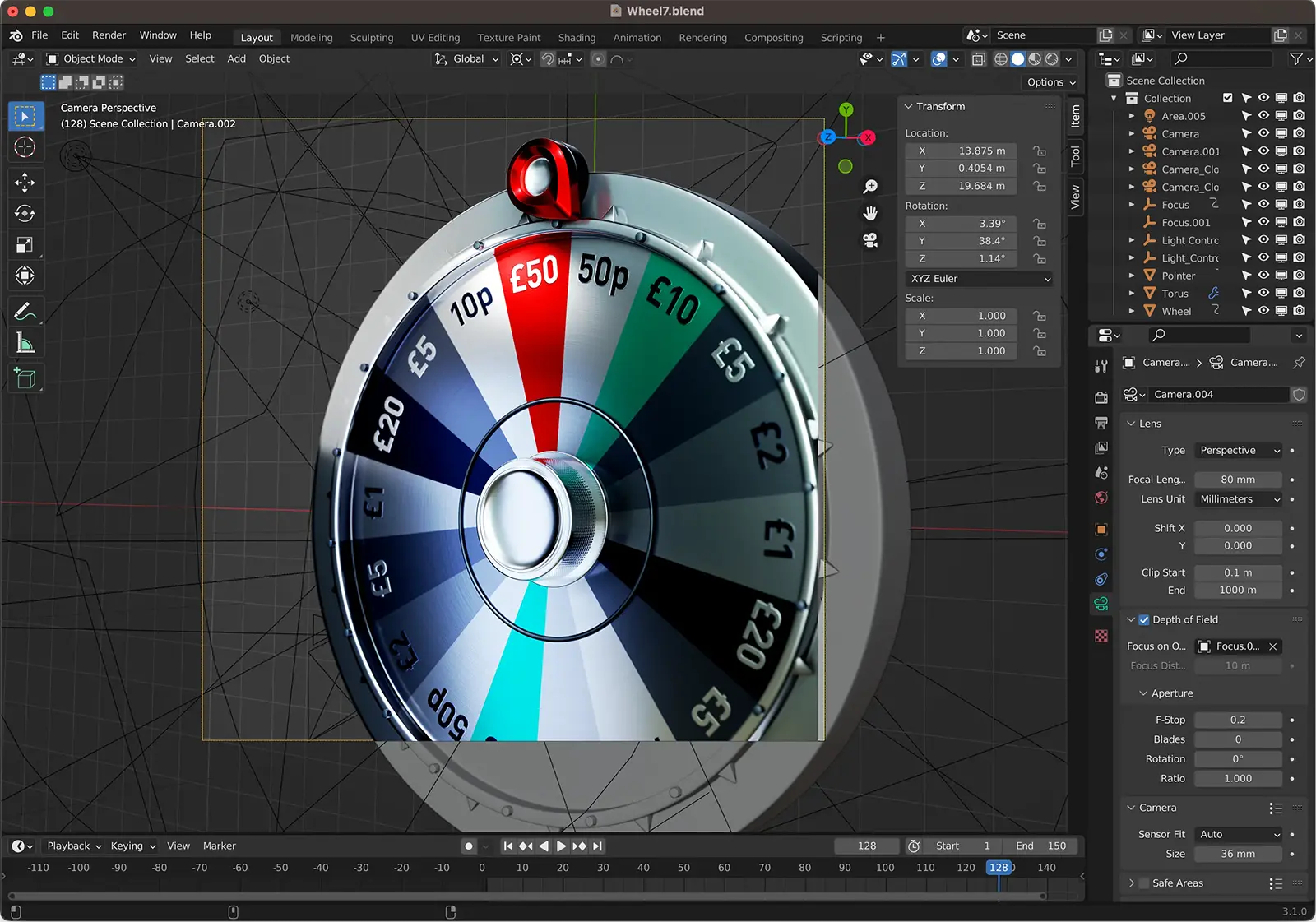Hide the Wheel object in viewport
The width and height of the screenshot is (1316, 922).
pos(1264,311)
